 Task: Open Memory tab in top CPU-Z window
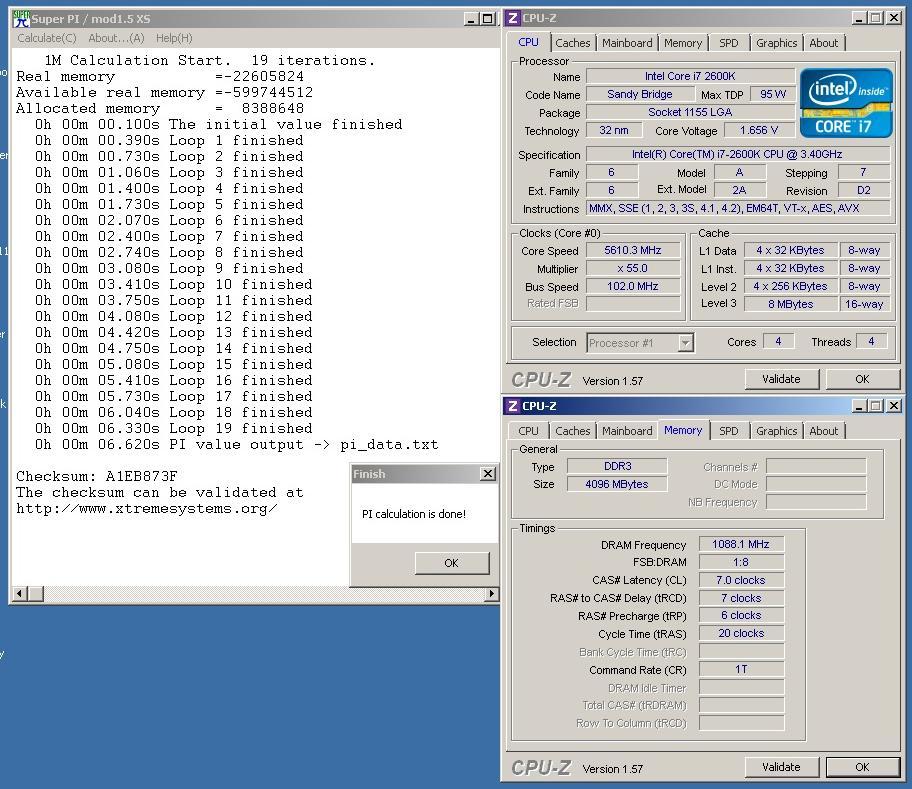[x=683, y=43]
